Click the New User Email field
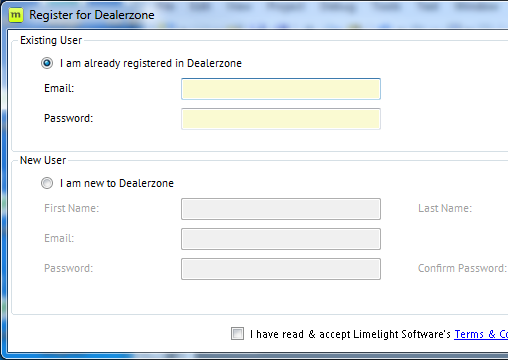 (281, 239)
